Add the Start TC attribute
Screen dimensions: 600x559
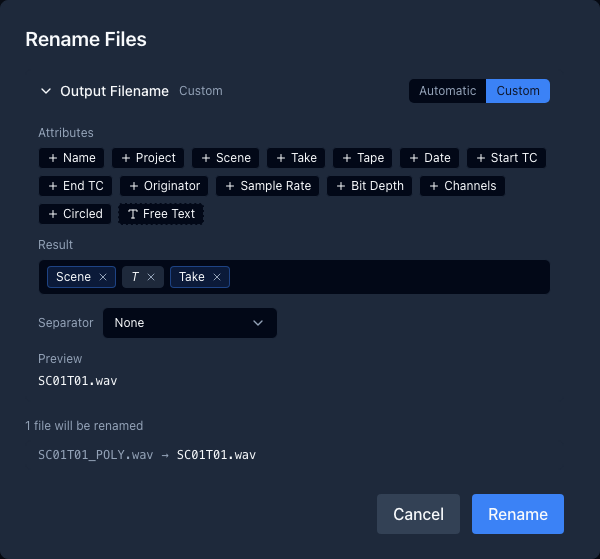[x=506, y=158]
